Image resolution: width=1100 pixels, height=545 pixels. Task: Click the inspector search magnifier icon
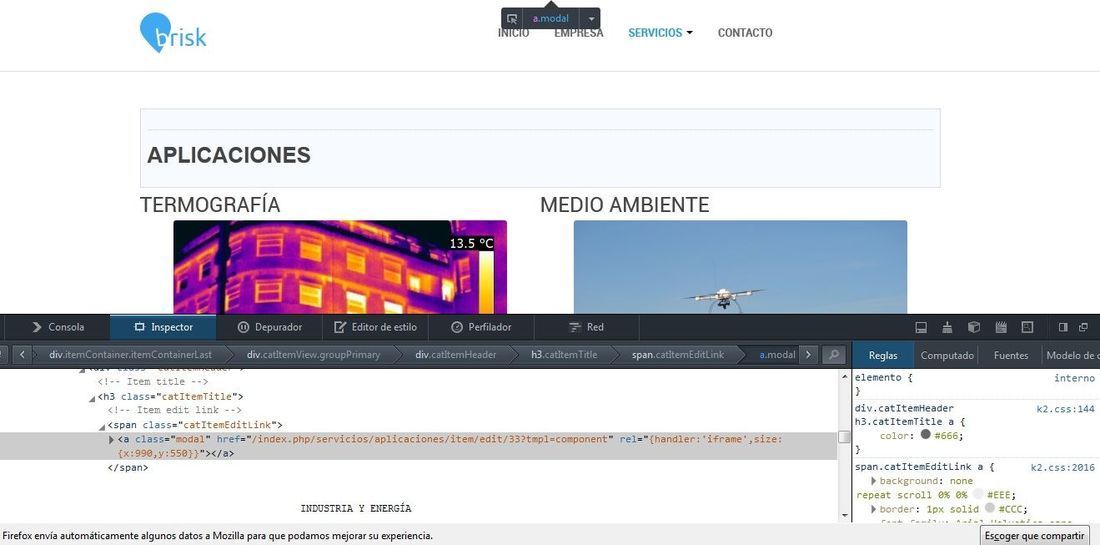[x=833, y=355]
